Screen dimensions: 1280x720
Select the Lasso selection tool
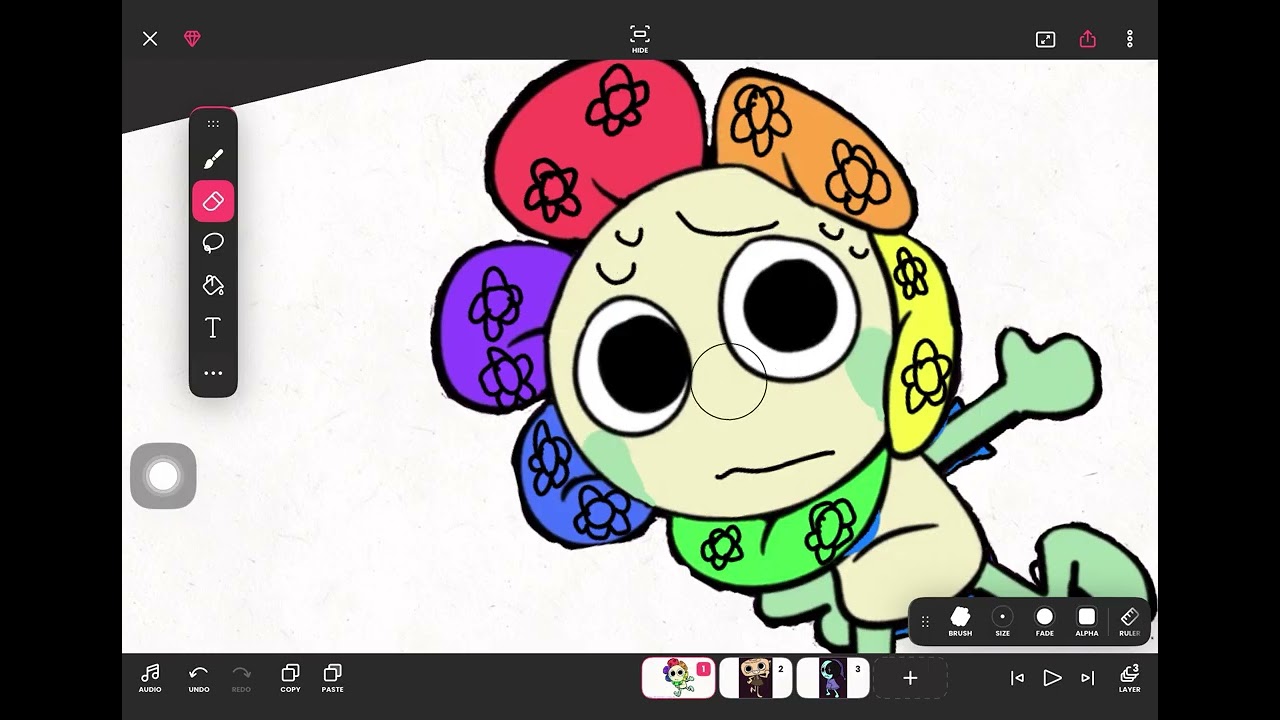pos(213,243)
